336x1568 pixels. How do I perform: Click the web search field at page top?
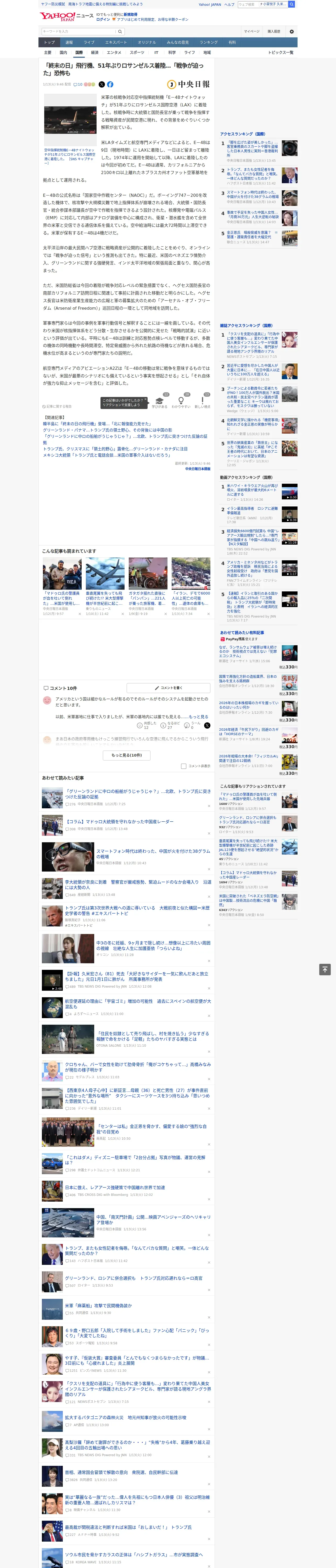coord(262,4)
